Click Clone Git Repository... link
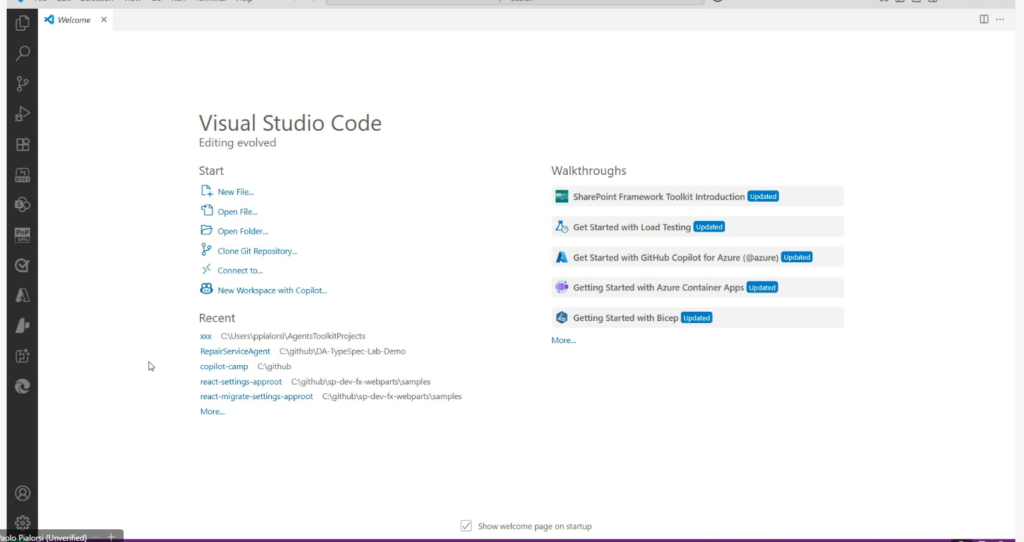 (257, 251)
